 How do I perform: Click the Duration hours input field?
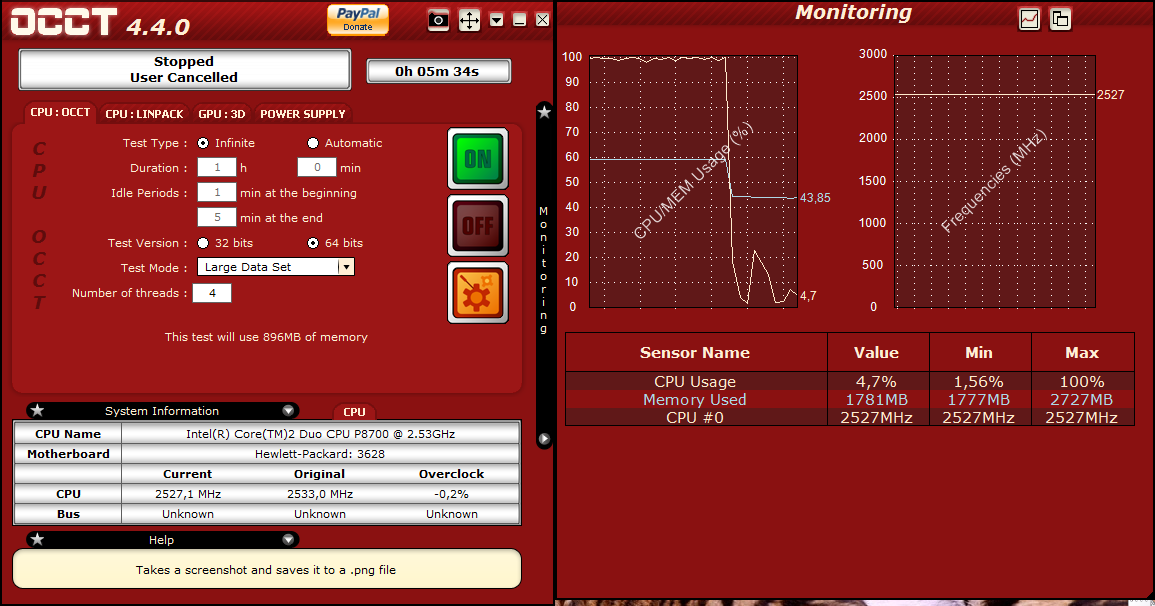click(x=217, y=168)
